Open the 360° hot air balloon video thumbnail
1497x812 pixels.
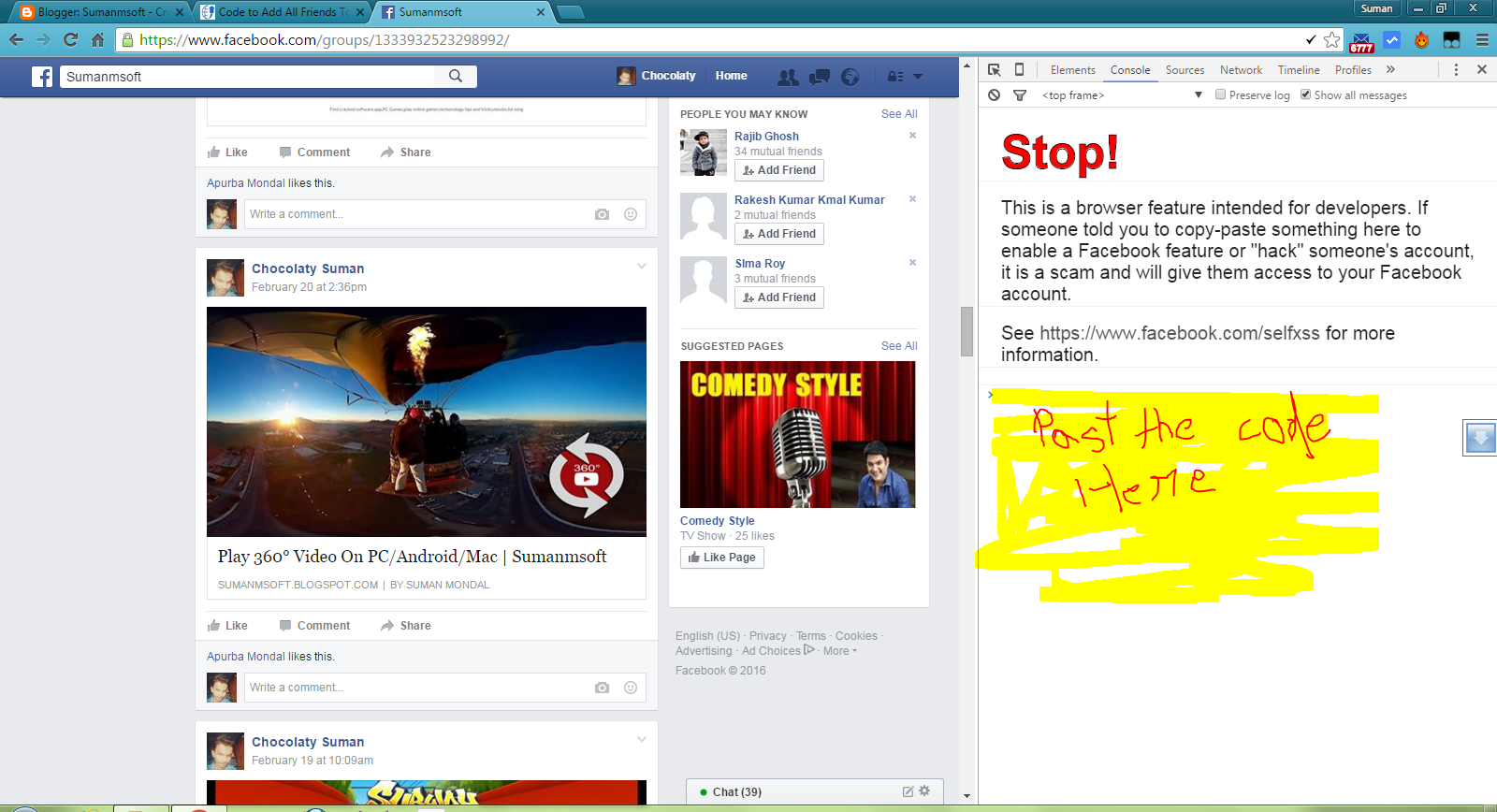[427, 422]
